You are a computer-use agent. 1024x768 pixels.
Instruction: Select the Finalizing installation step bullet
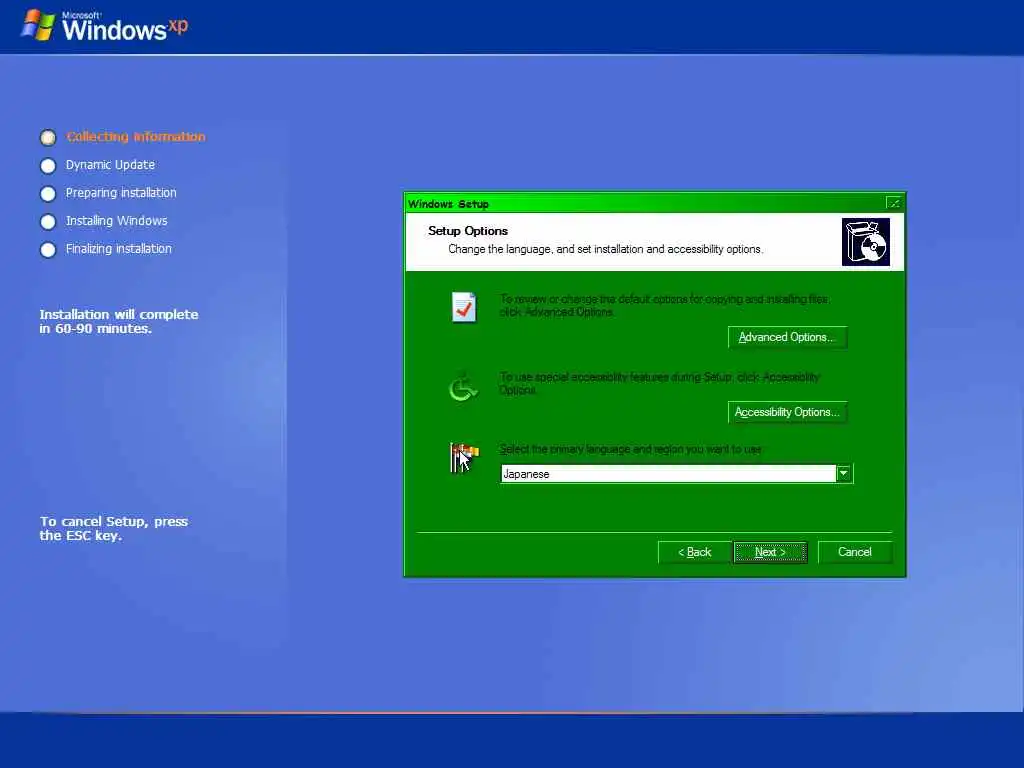(48, 249)
